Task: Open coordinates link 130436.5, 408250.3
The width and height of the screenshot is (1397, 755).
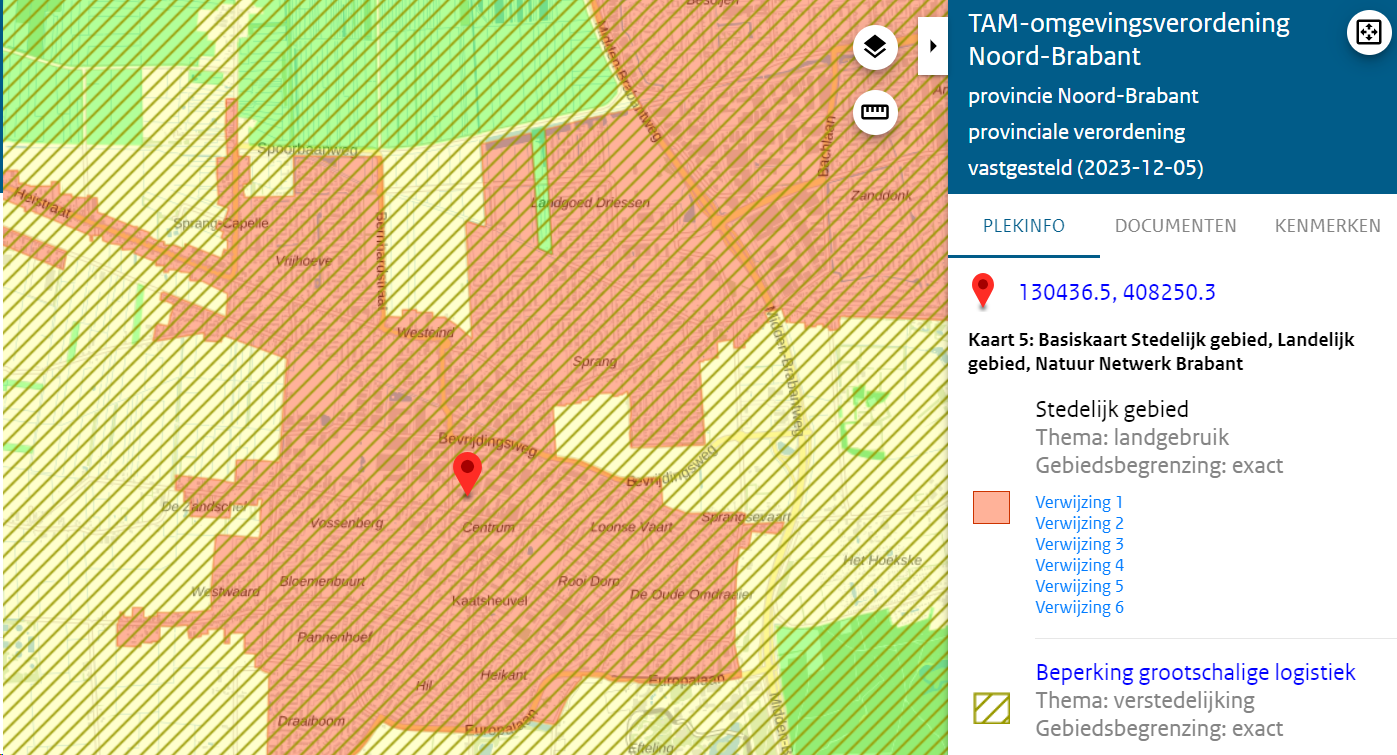Action: (1117, 292)
